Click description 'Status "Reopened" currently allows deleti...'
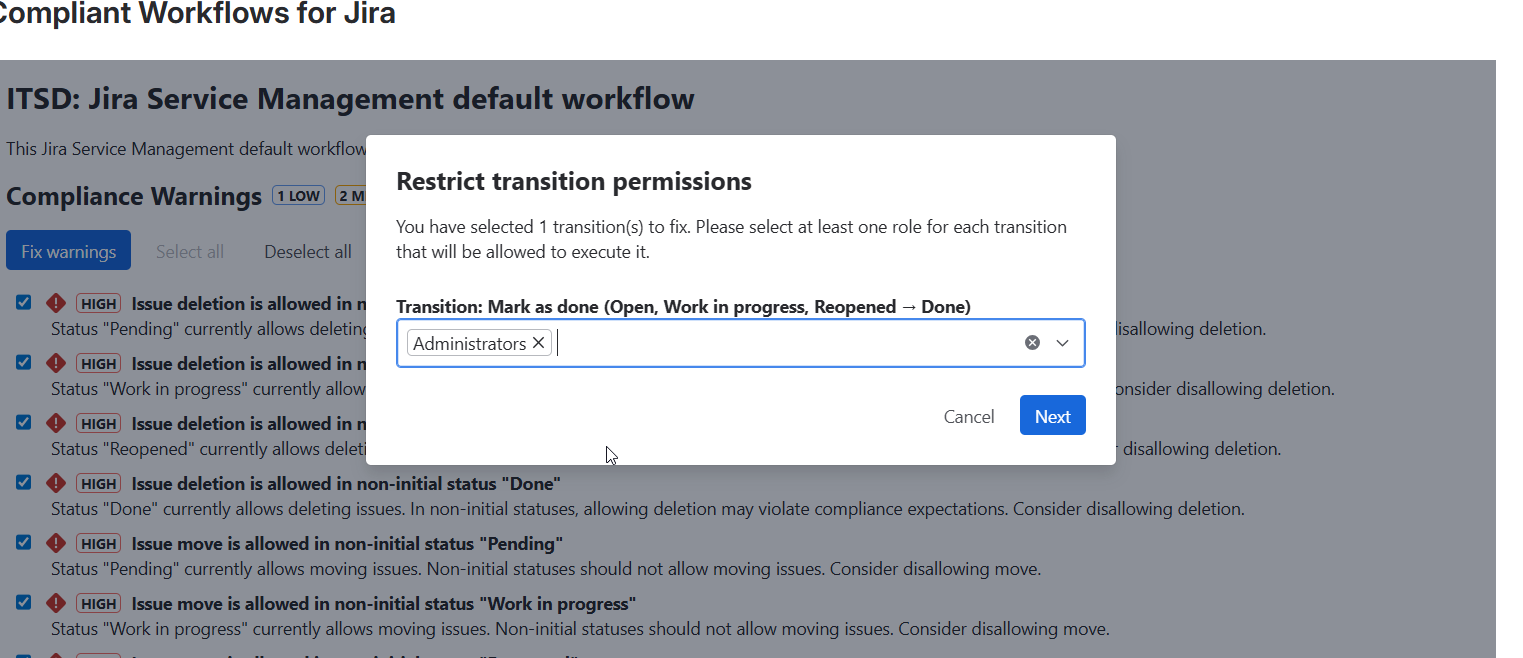The image size is (1523, 658). click(x=208, y=449)
